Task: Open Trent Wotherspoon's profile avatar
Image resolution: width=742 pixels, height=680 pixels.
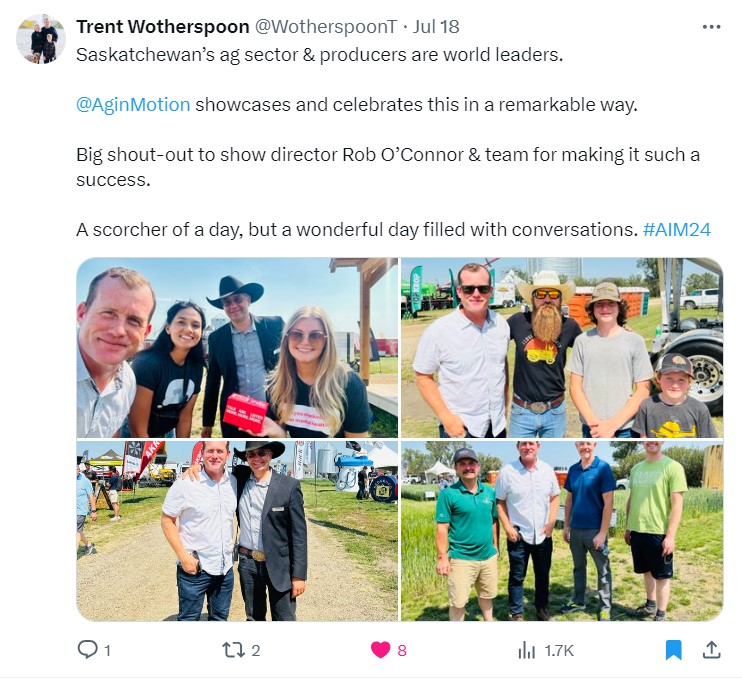Action: [x=41, y=39]
